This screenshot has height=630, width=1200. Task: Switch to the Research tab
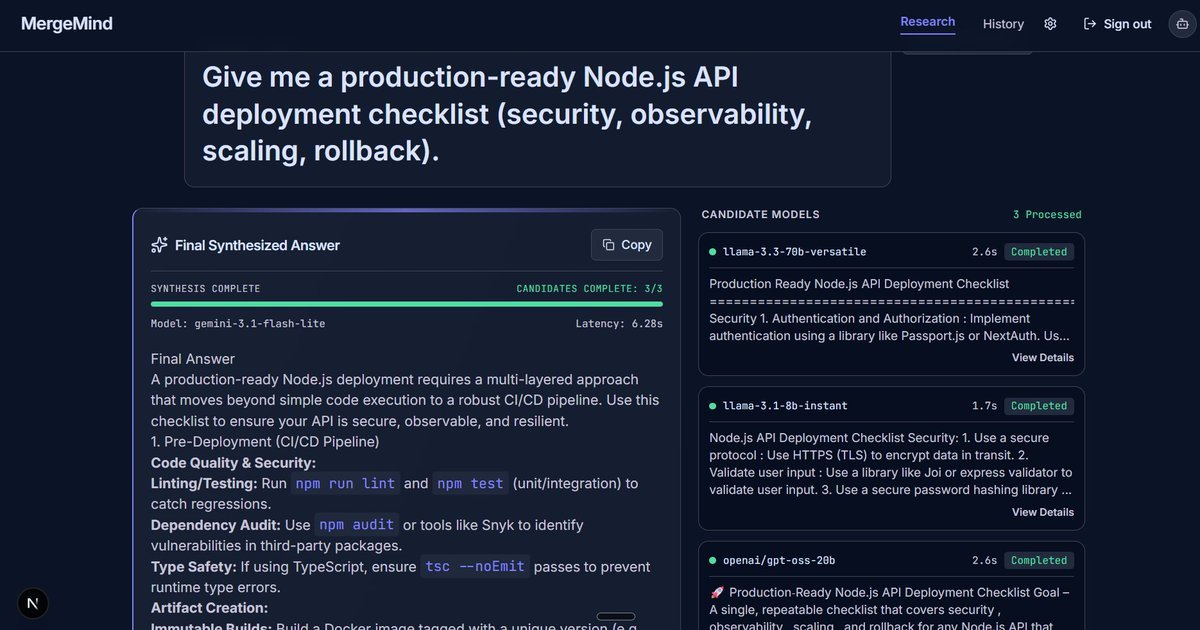pos(927,22)
